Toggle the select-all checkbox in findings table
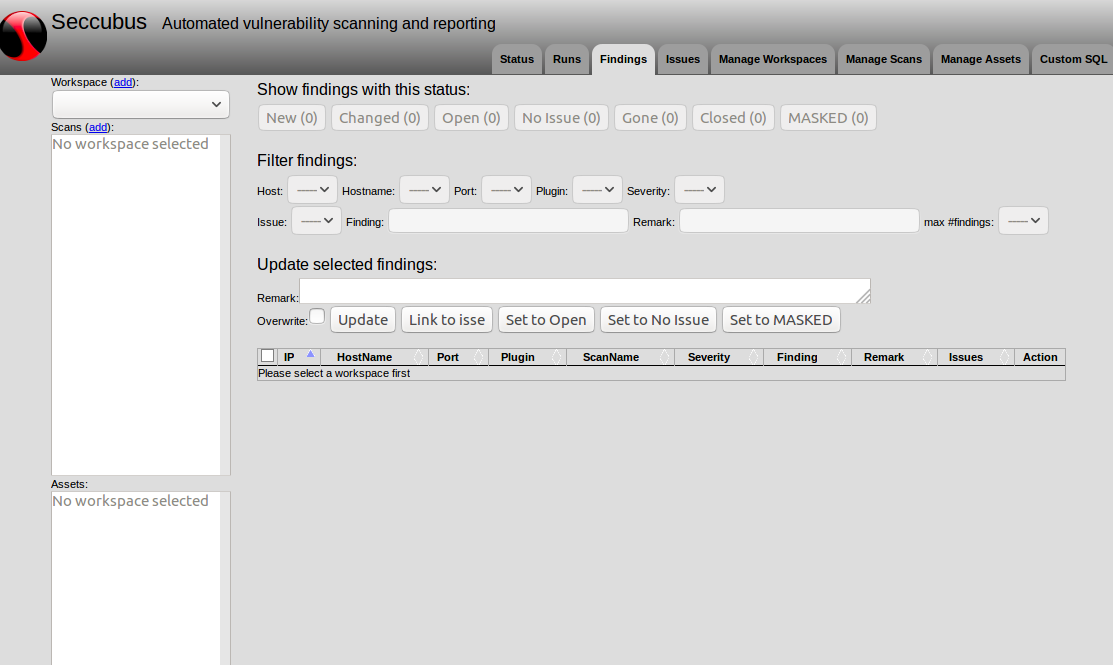The image size is (1113, 665). pos(267,355)
